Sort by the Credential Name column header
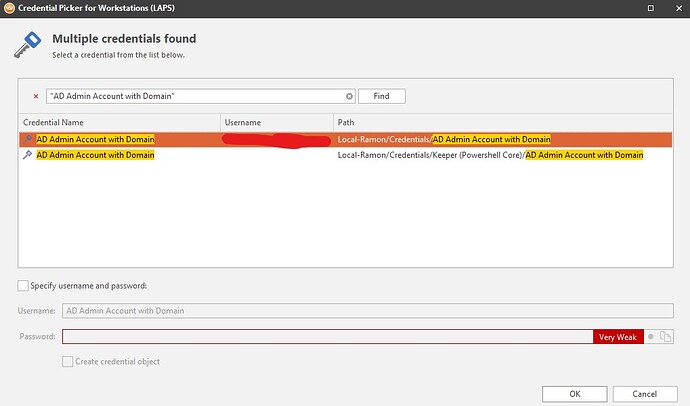Image resolution: width=690 pixels, height=406 pixels. coord(120,122)
